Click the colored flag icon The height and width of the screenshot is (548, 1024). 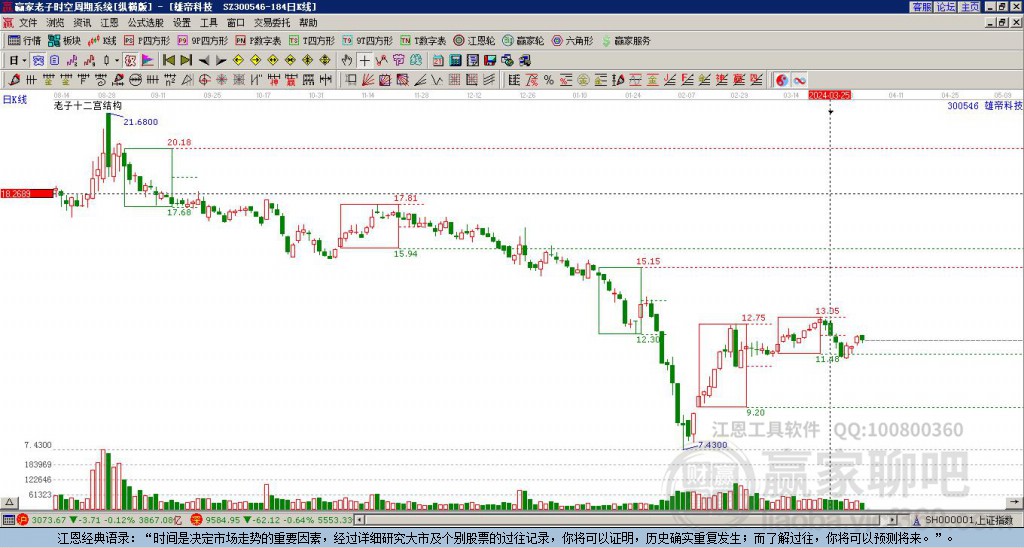click(148, 60)
